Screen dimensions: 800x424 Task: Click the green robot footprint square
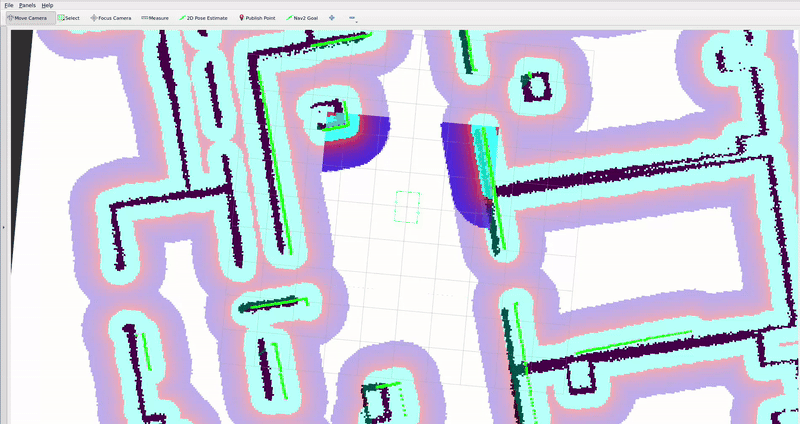tap(407, 207)
